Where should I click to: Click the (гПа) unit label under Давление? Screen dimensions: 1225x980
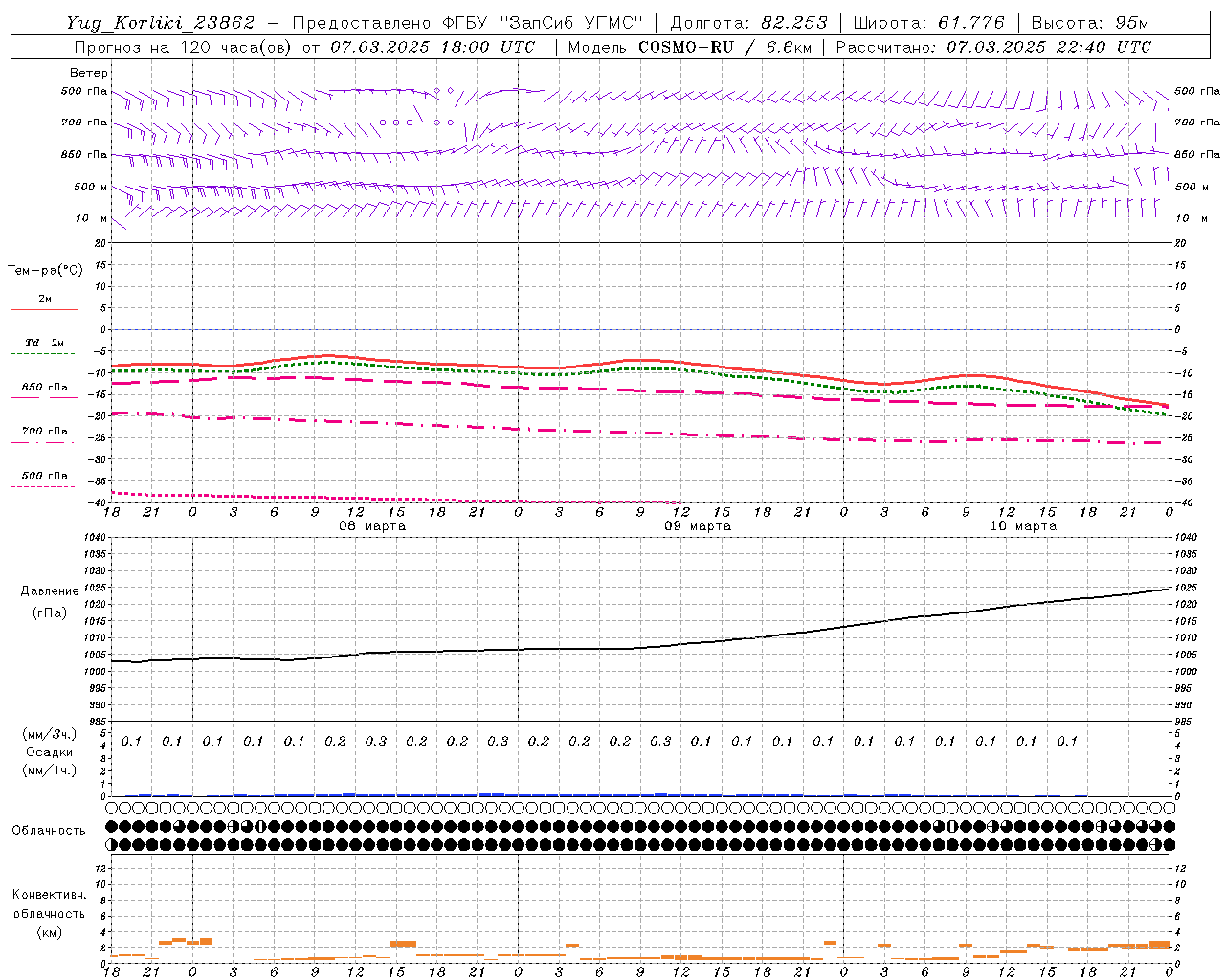point(50,612)
